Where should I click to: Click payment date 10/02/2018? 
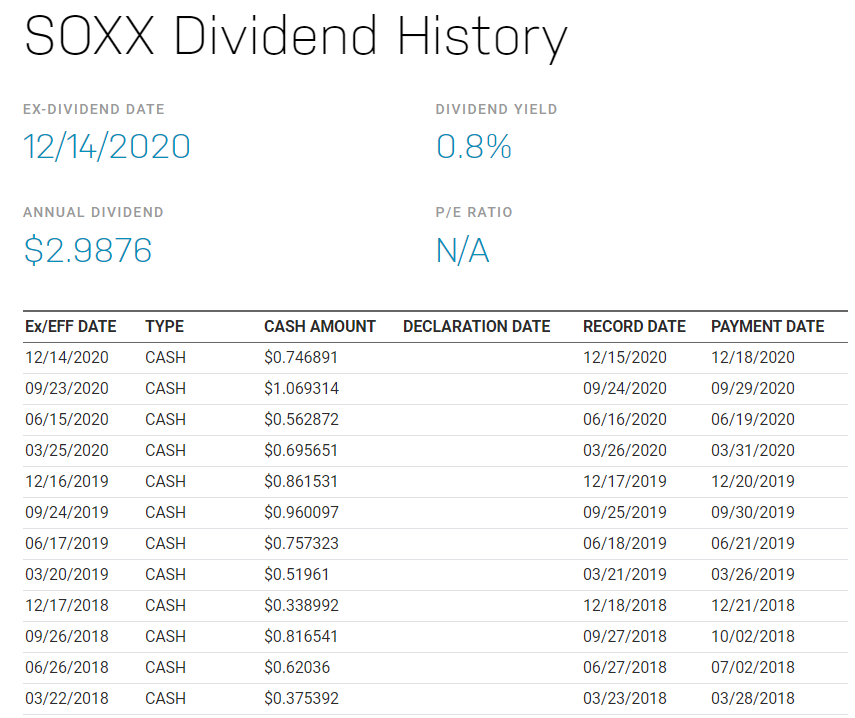(753, 637)
